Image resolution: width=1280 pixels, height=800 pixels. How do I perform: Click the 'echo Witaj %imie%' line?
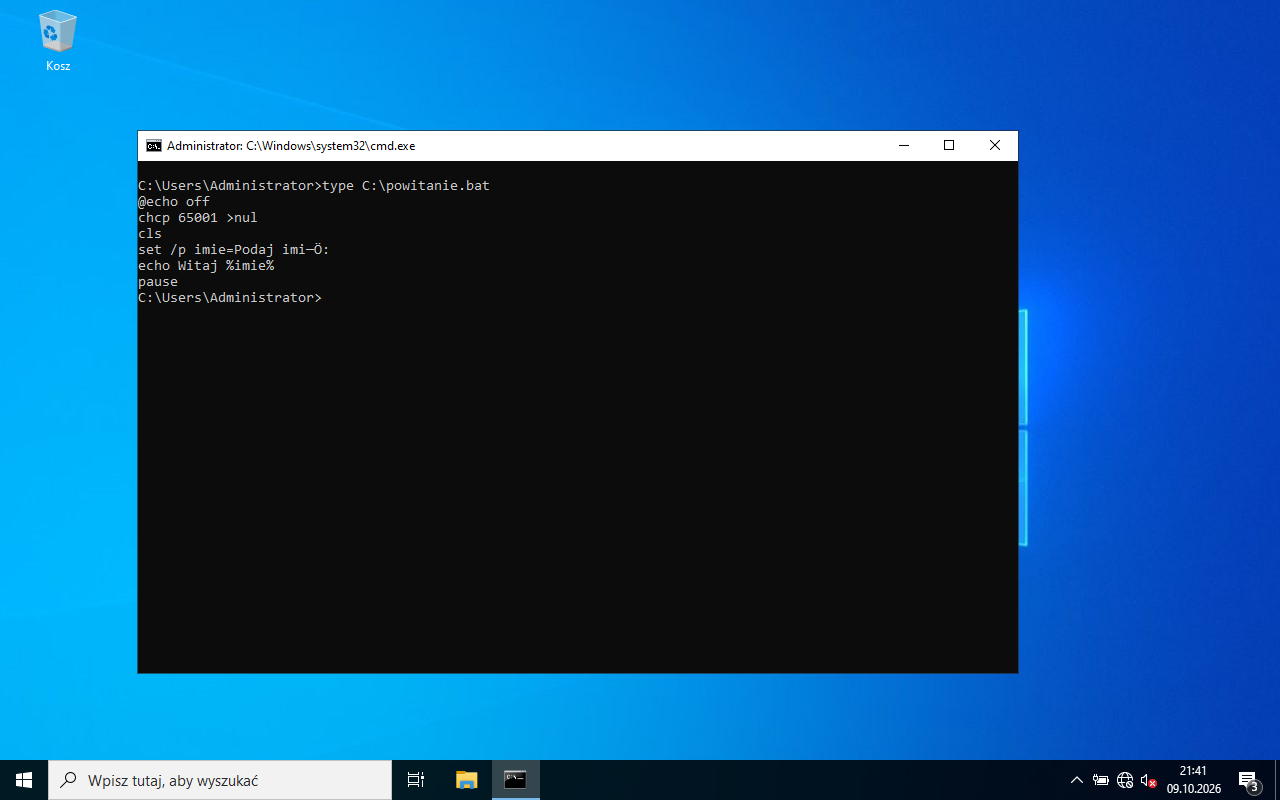(206, 266)
